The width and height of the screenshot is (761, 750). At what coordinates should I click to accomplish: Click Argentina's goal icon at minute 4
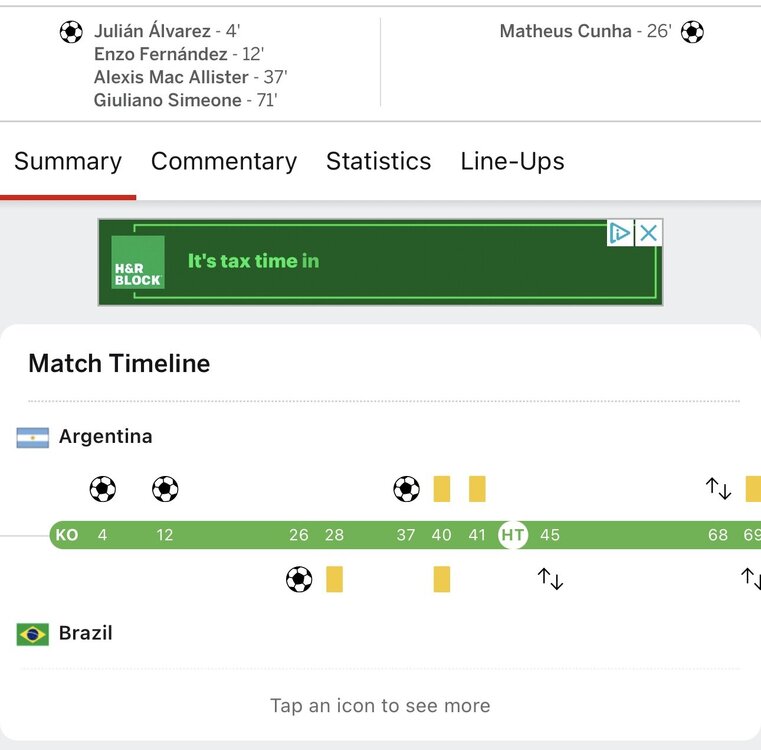(102, 489)
